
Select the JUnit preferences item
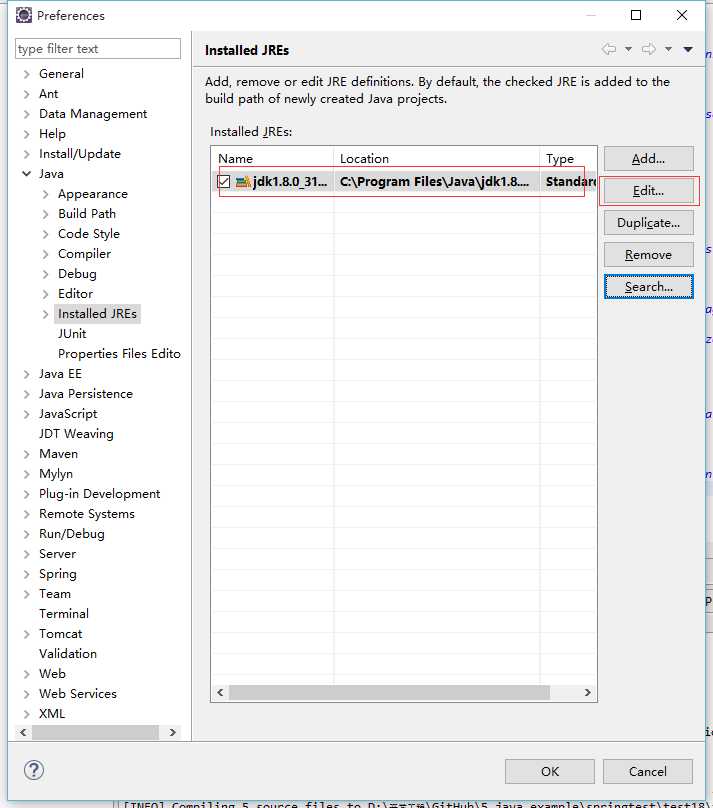tap(72, 334)
